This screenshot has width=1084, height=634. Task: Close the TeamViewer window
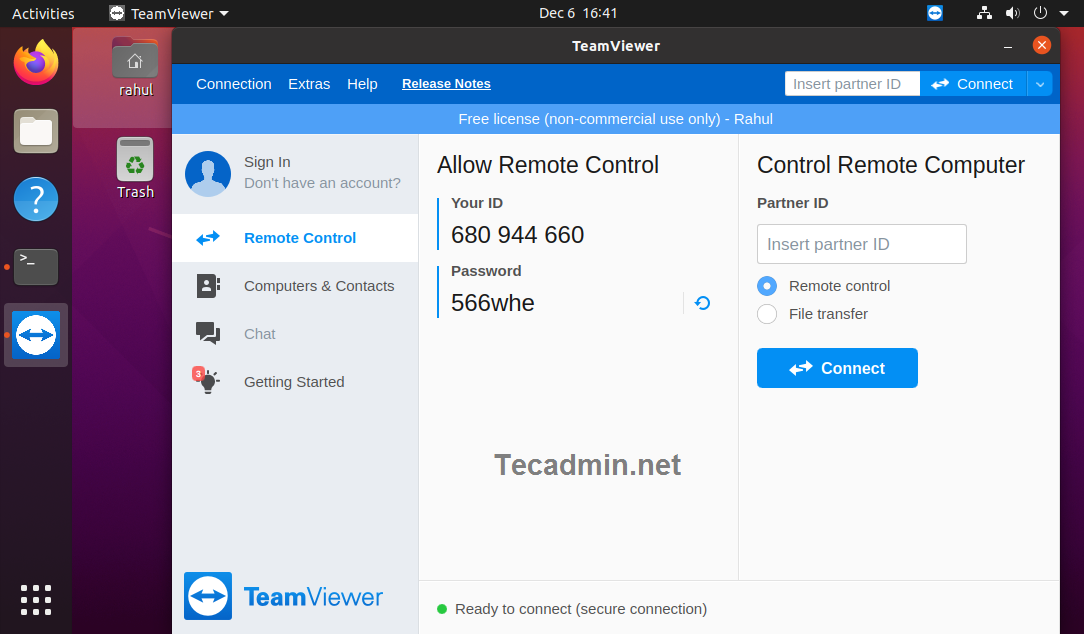tap(1041, 46)
